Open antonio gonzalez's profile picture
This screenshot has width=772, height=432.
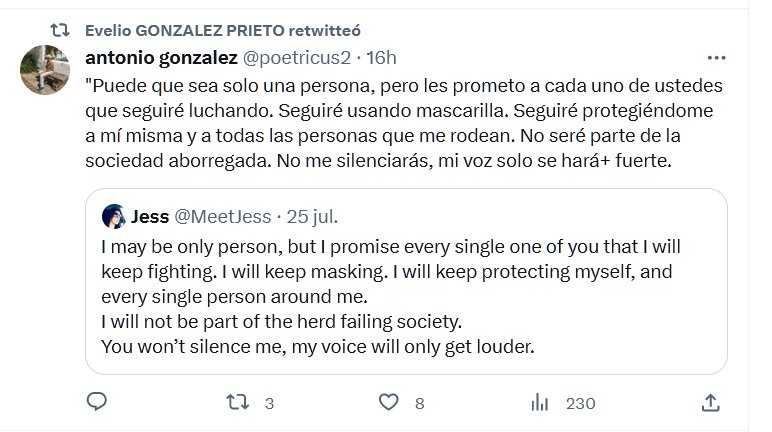(46, 72)
